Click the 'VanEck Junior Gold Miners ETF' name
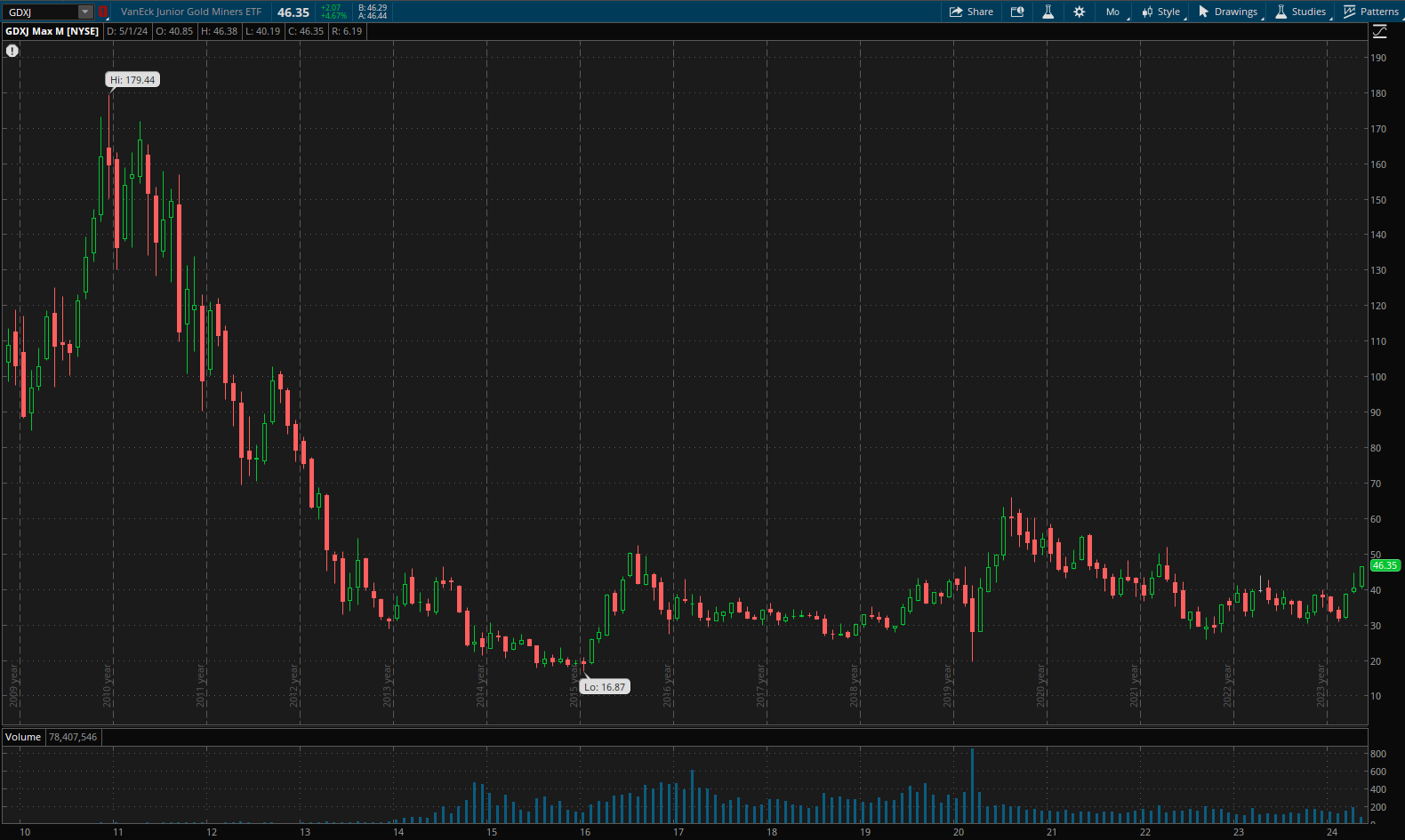This screenshot has width=1405, height=840. tap(191, 12)
